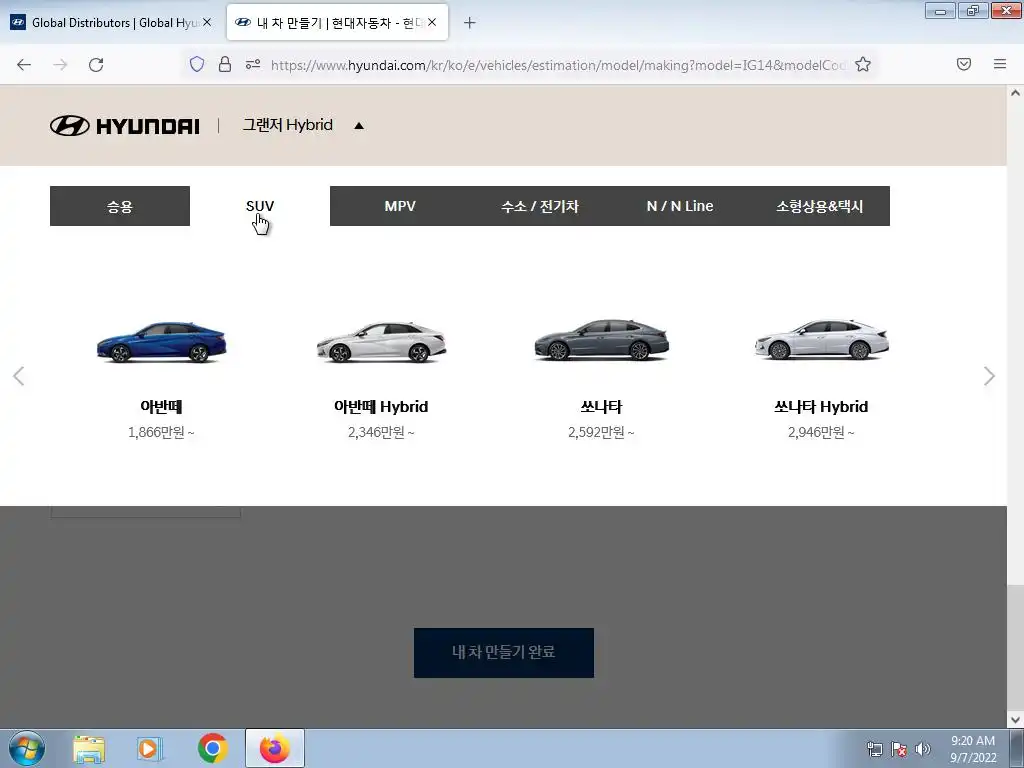Select the SUV category tab
The image size is (1024, 768).
(x=260, y=206)
